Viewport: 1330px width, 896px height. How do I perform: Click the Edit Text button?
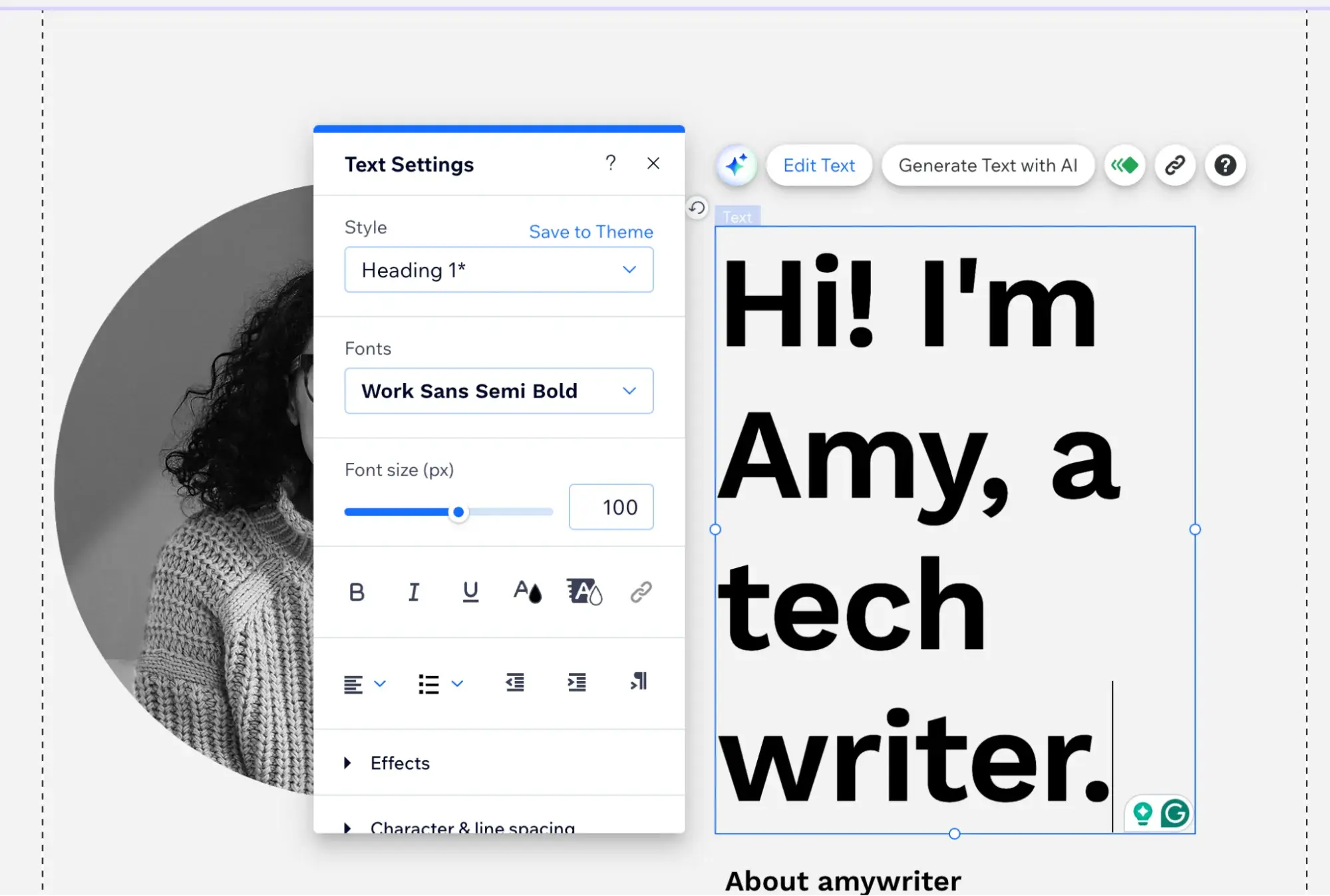(x=819, y=166)
